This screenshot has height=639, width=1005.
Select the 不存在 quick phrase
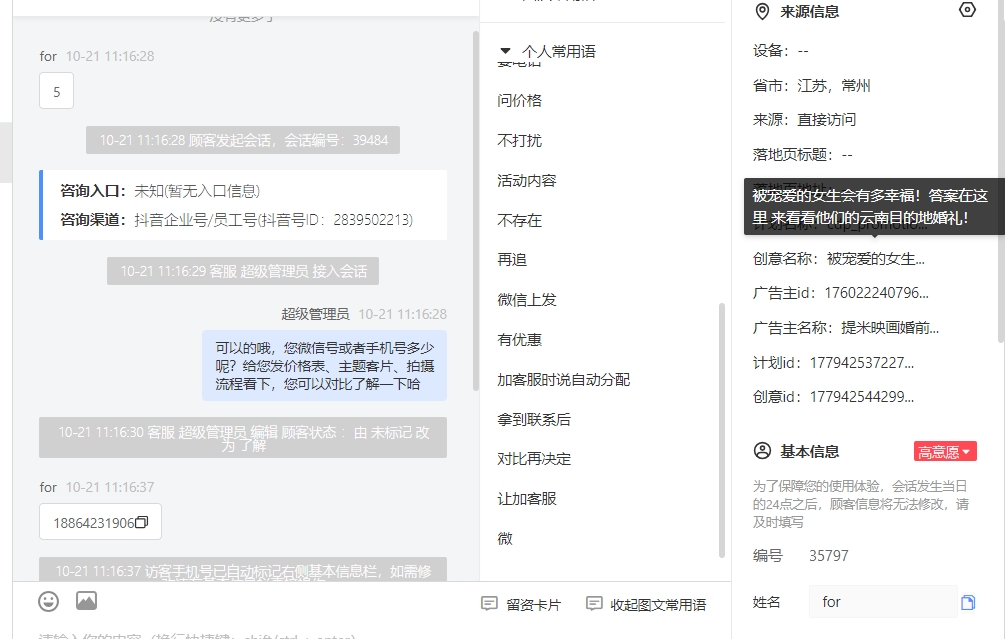click(x=519, y=220)
